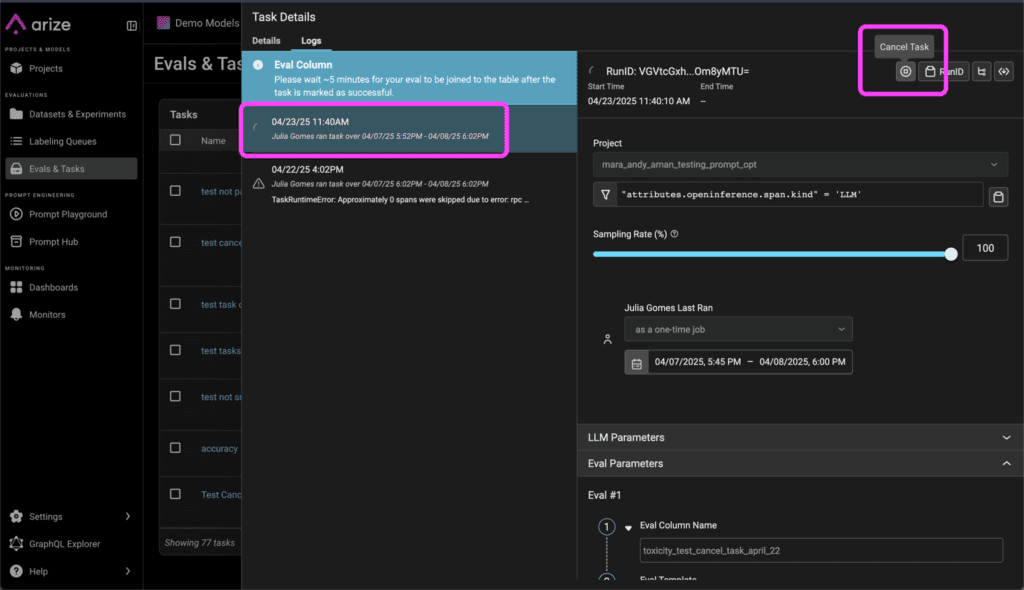Click the code icon in run header
This screenshot has height=590, width=1024.
[1005, 71]
